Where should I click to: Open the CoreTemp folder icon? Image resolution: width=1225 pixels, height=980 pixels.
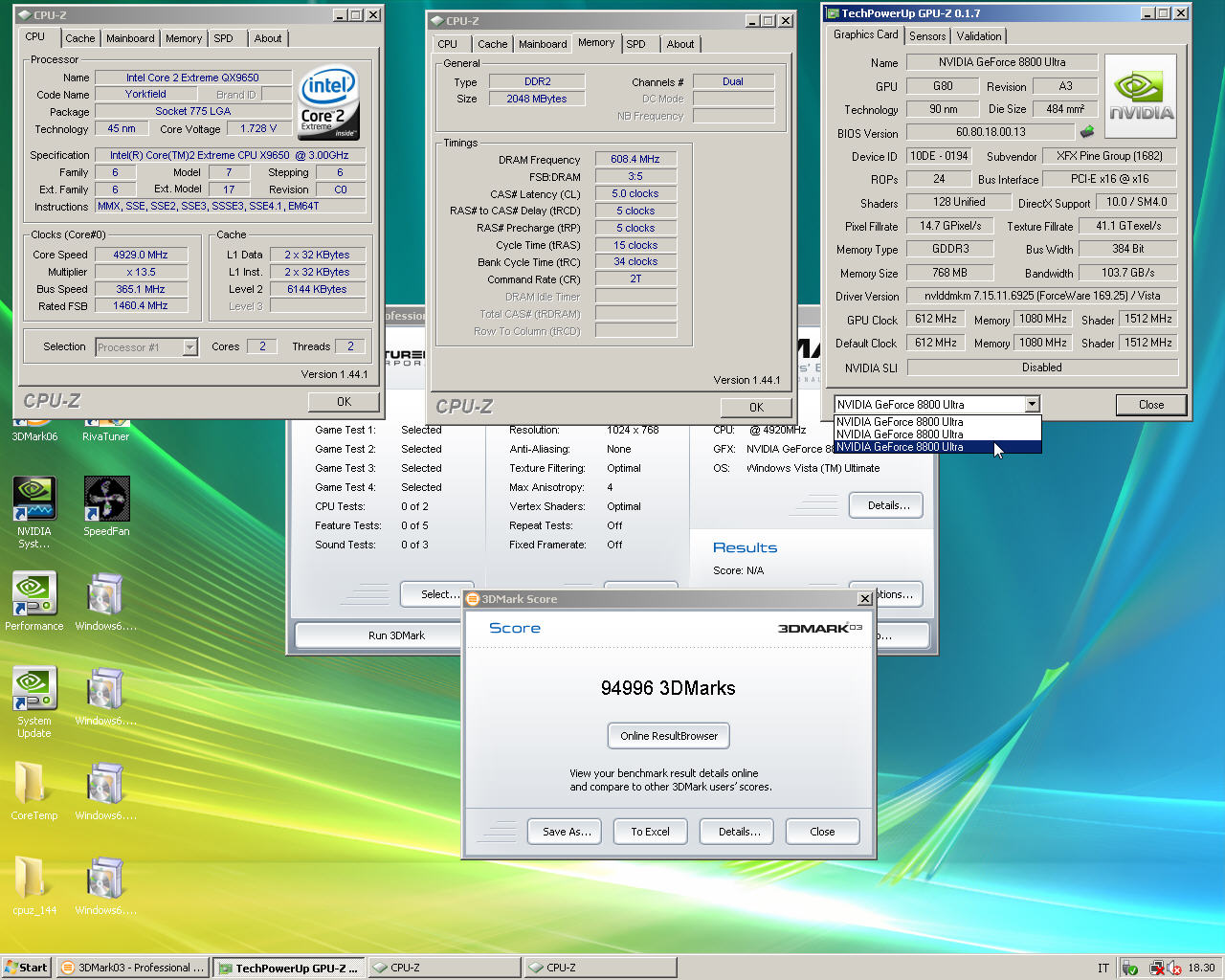pyautogui.click(x=32, y=784)
